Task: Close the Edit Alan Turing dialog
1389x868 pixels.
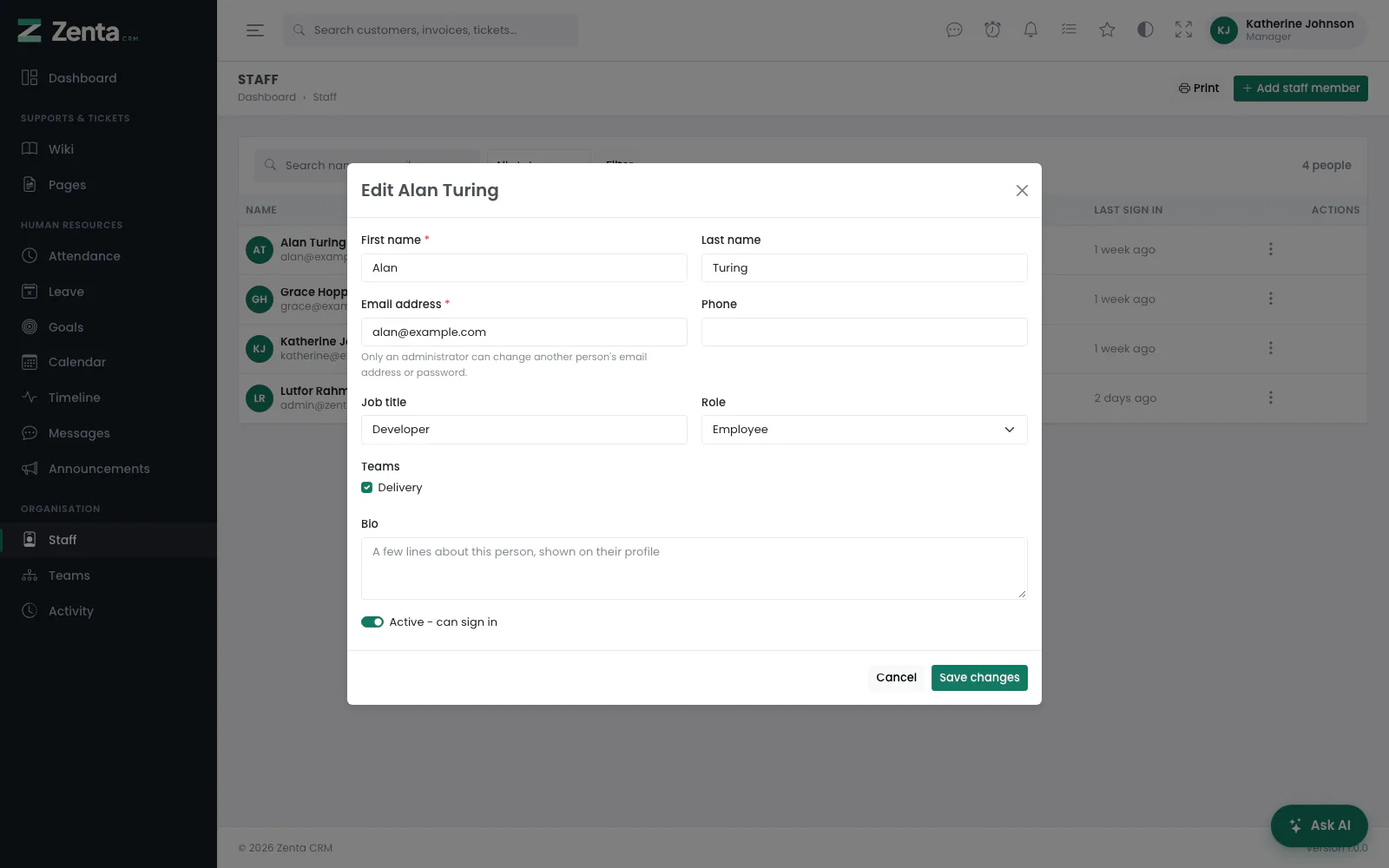Action: [1022, 190]
